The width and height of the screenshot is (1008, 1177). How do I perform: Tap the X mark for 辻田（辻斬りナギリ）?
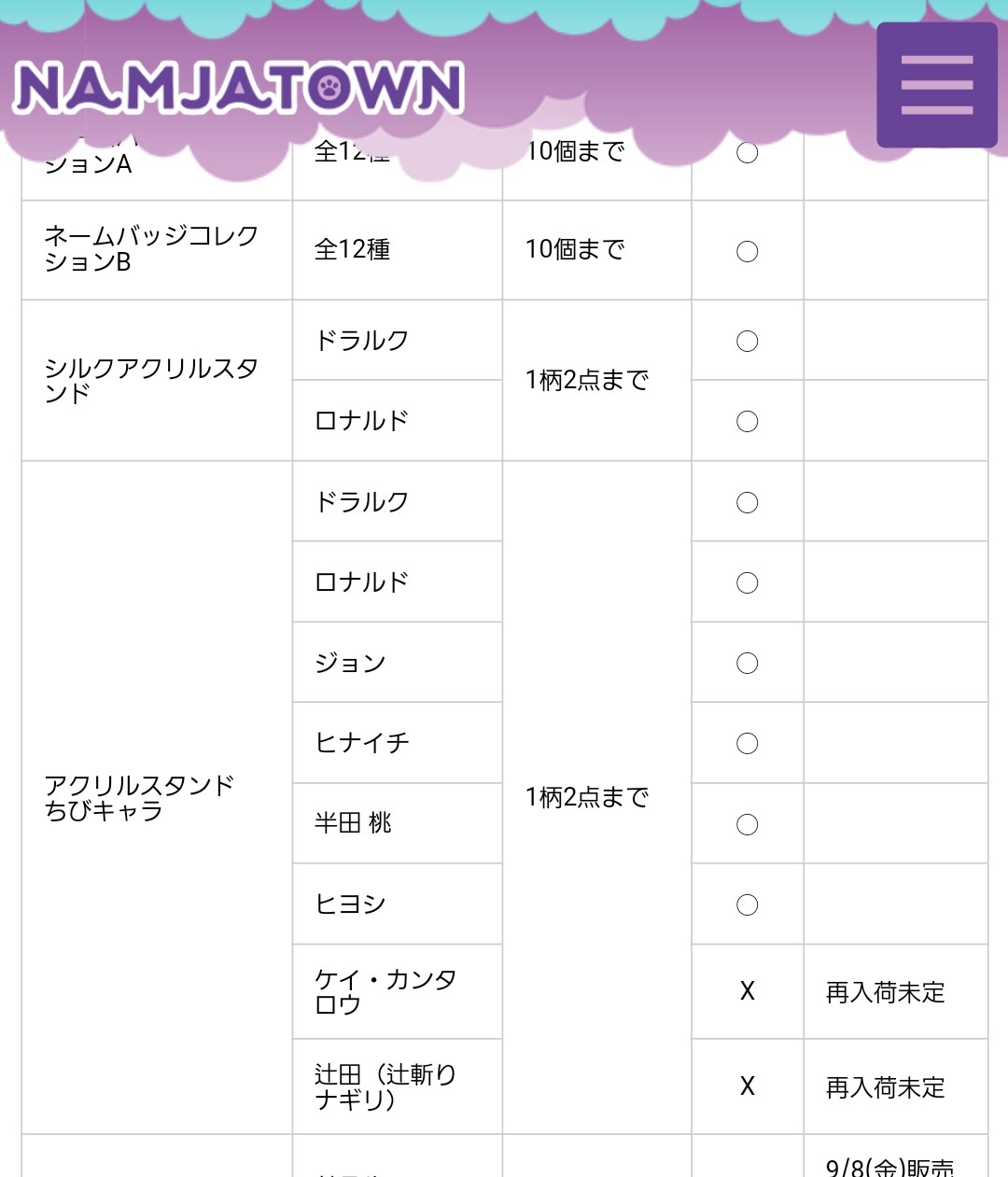(747, 1086)
